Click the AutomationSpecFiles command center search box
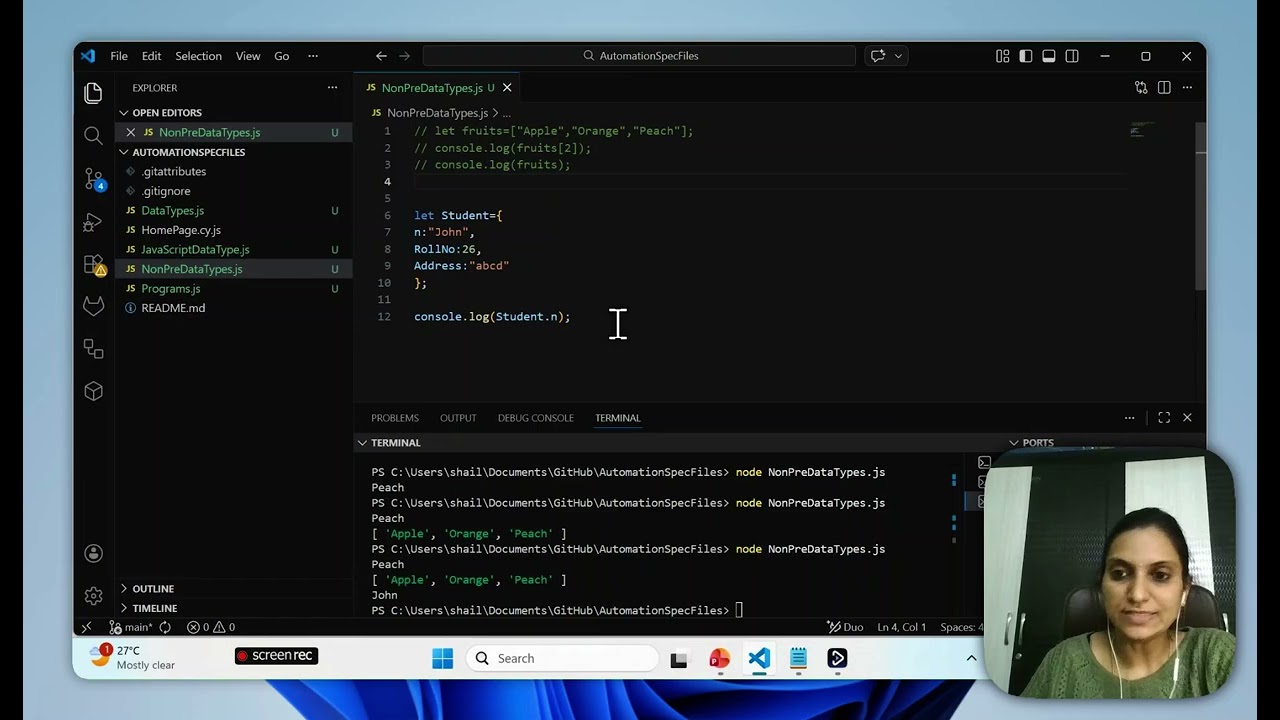The height and width of the screenshot is (720, 1280). click(x=640, y=56)
